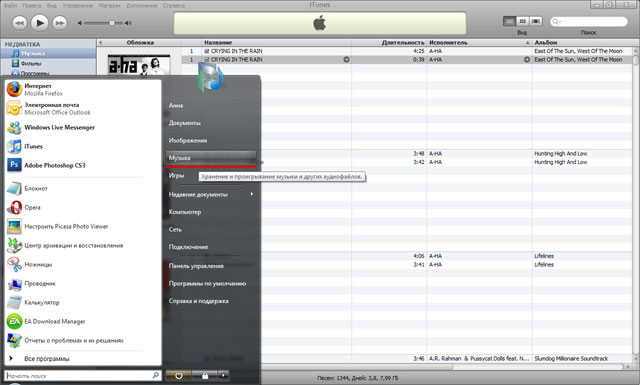
Task: Click the arrow icon beside A-HA in the 0:39 row
Action: (x=527, y=60)
